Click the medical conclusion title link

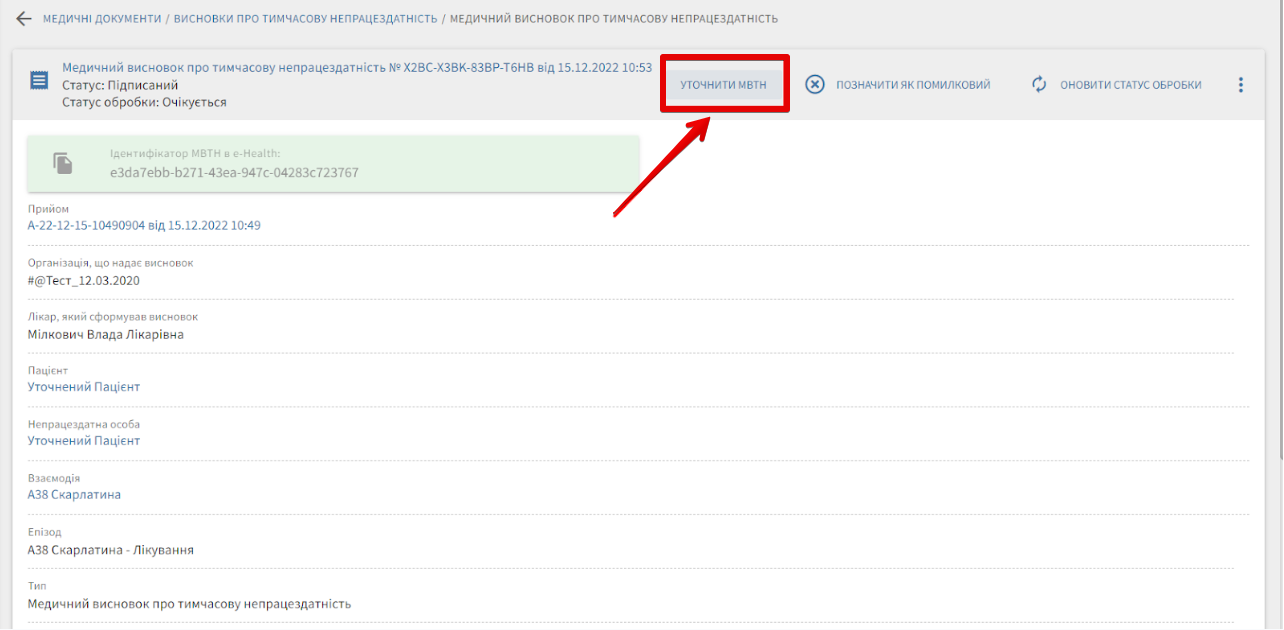click(x=356, y=68)
